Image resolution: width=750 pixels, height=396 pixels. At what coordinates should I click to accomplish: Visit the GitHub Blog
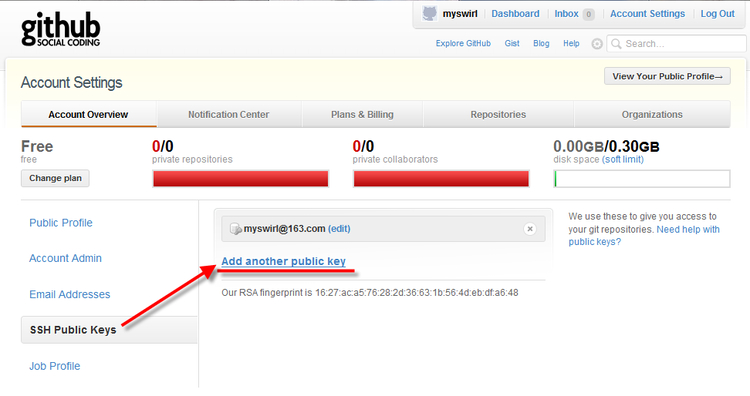click(x=541, y=44)
